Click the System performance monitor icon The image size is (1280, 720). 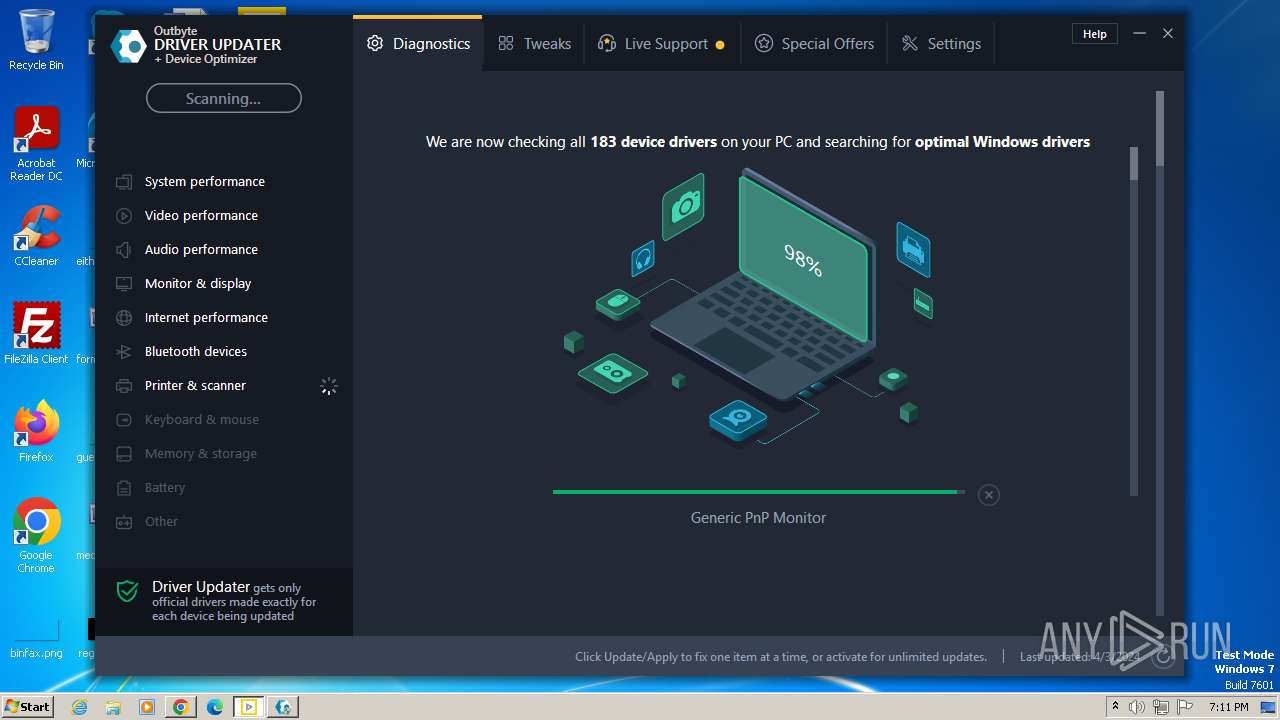[124, 182]
